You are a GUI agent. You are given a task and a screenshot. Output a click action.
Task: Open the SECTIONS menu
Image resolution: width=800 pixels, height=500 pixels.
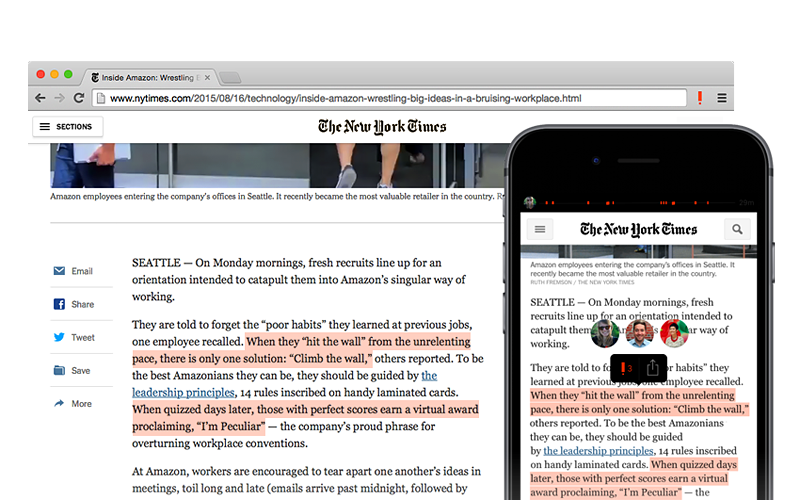67,127
